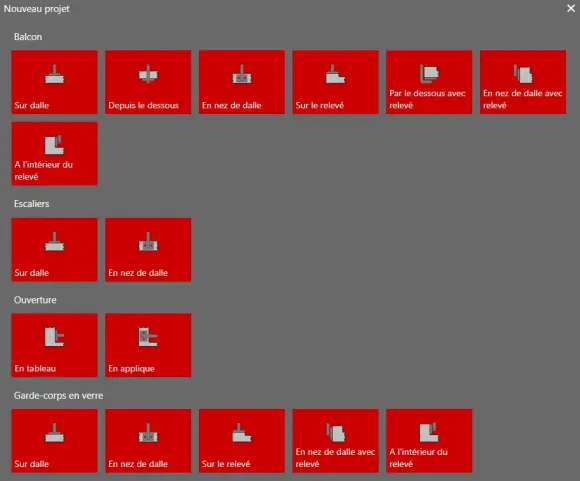Select Escaliers 'En nez de dalle' tile
The width and height of the screenshot is (580, 481).
(x=148, y=250)
